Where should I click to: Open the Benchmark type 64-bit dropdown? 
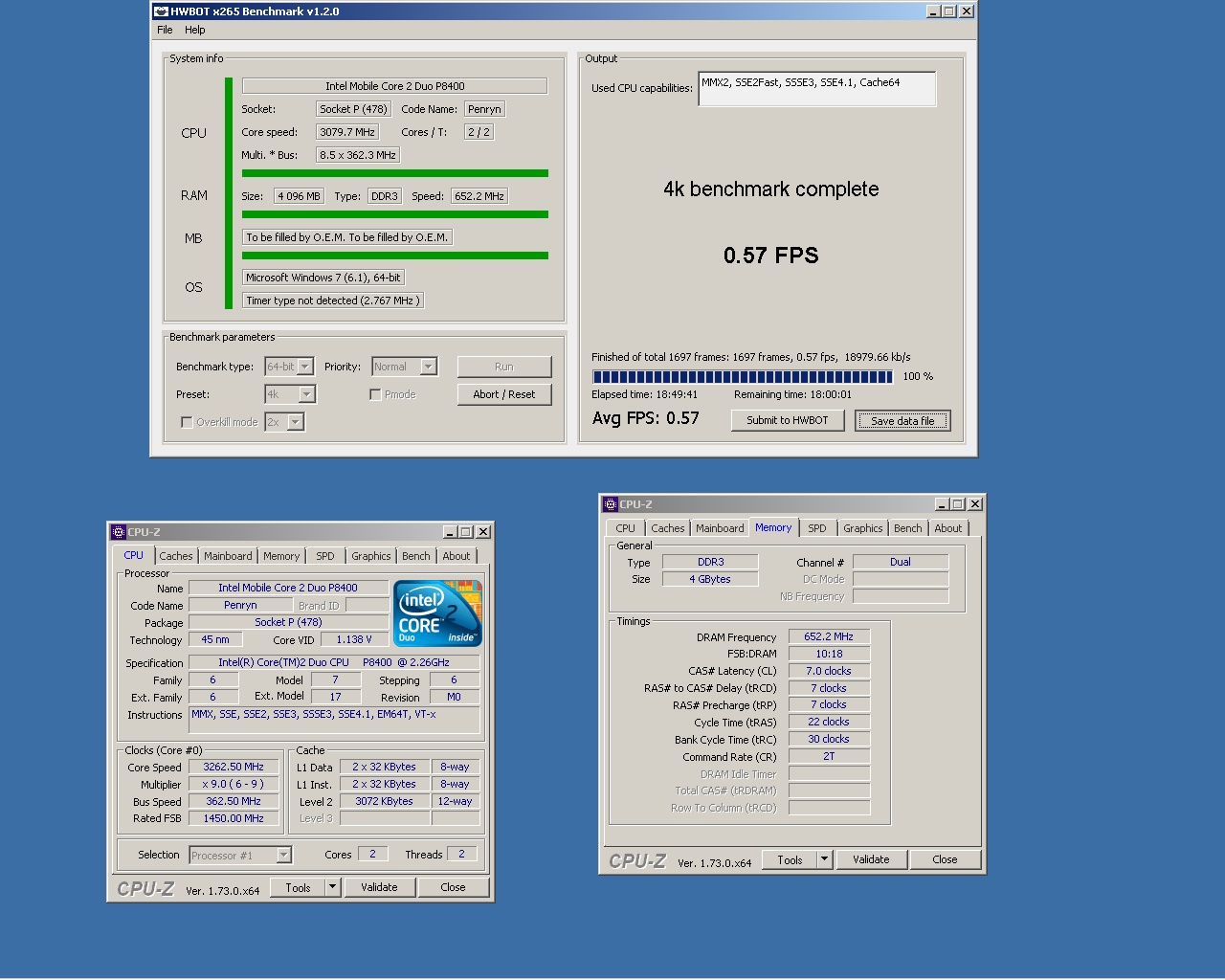pyautogui.click(x=289, y=367)
